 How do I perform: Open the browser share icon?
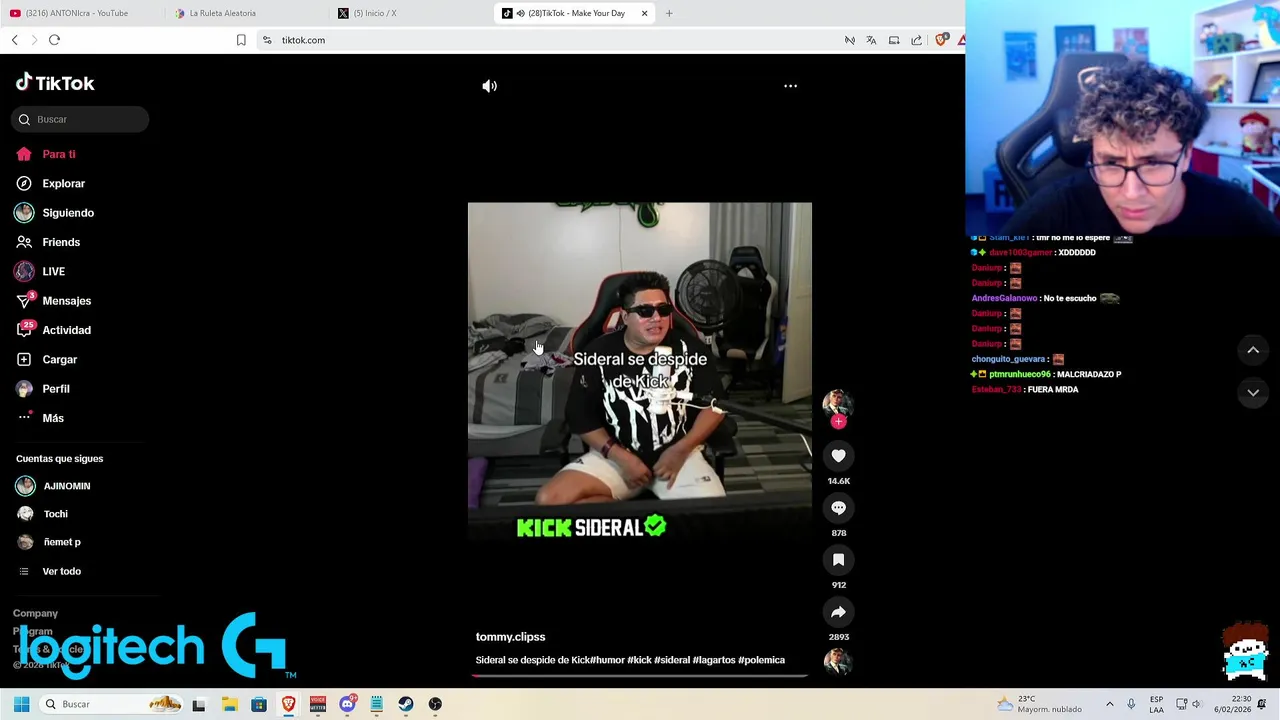(x=916, y=40)
